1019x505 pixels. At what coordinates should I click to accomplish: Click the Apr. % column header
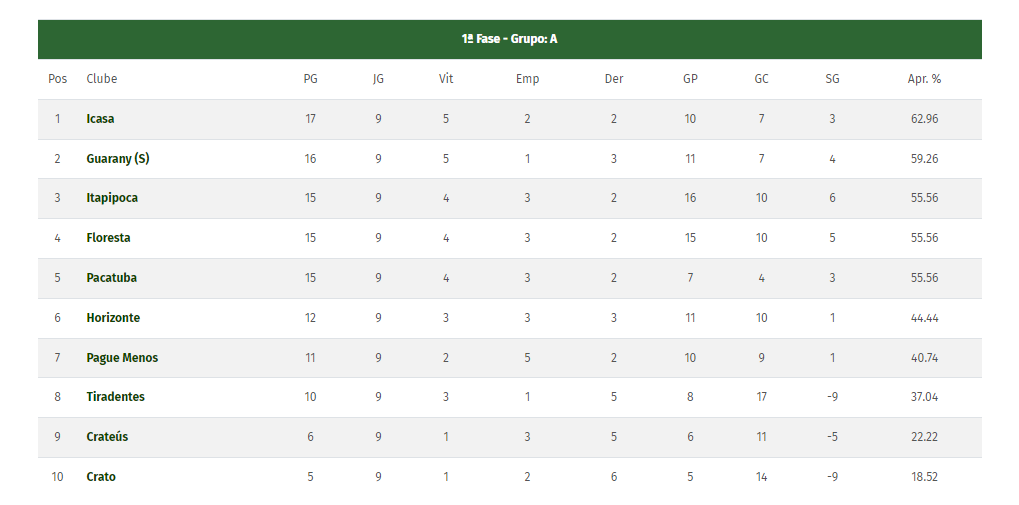924,79
